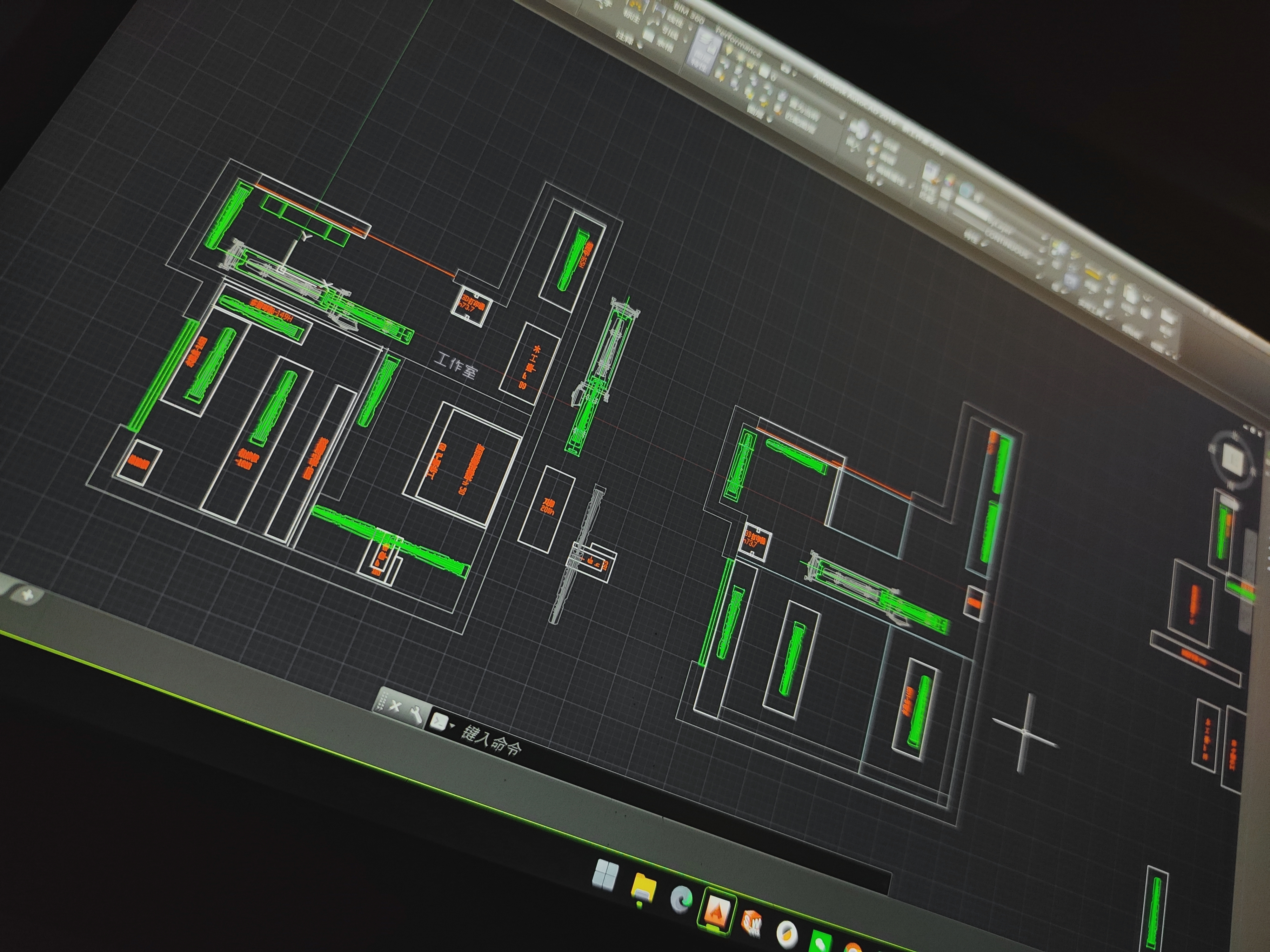Open Microsoft Edge from the taskbar

681,899
